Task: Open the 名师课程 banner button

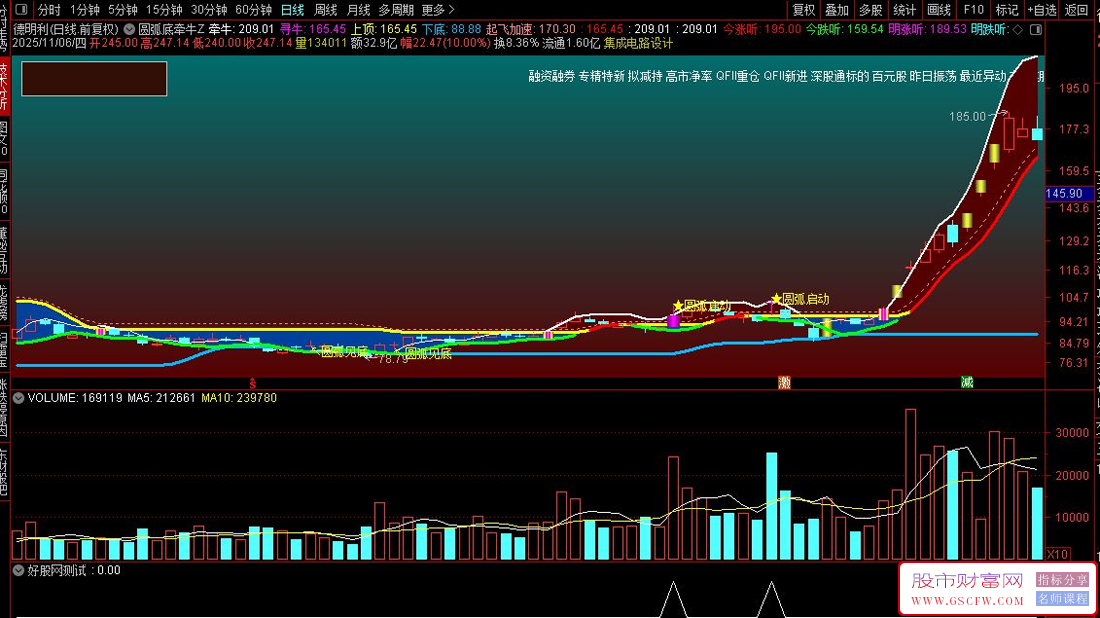Action: tap(1062, 599)
